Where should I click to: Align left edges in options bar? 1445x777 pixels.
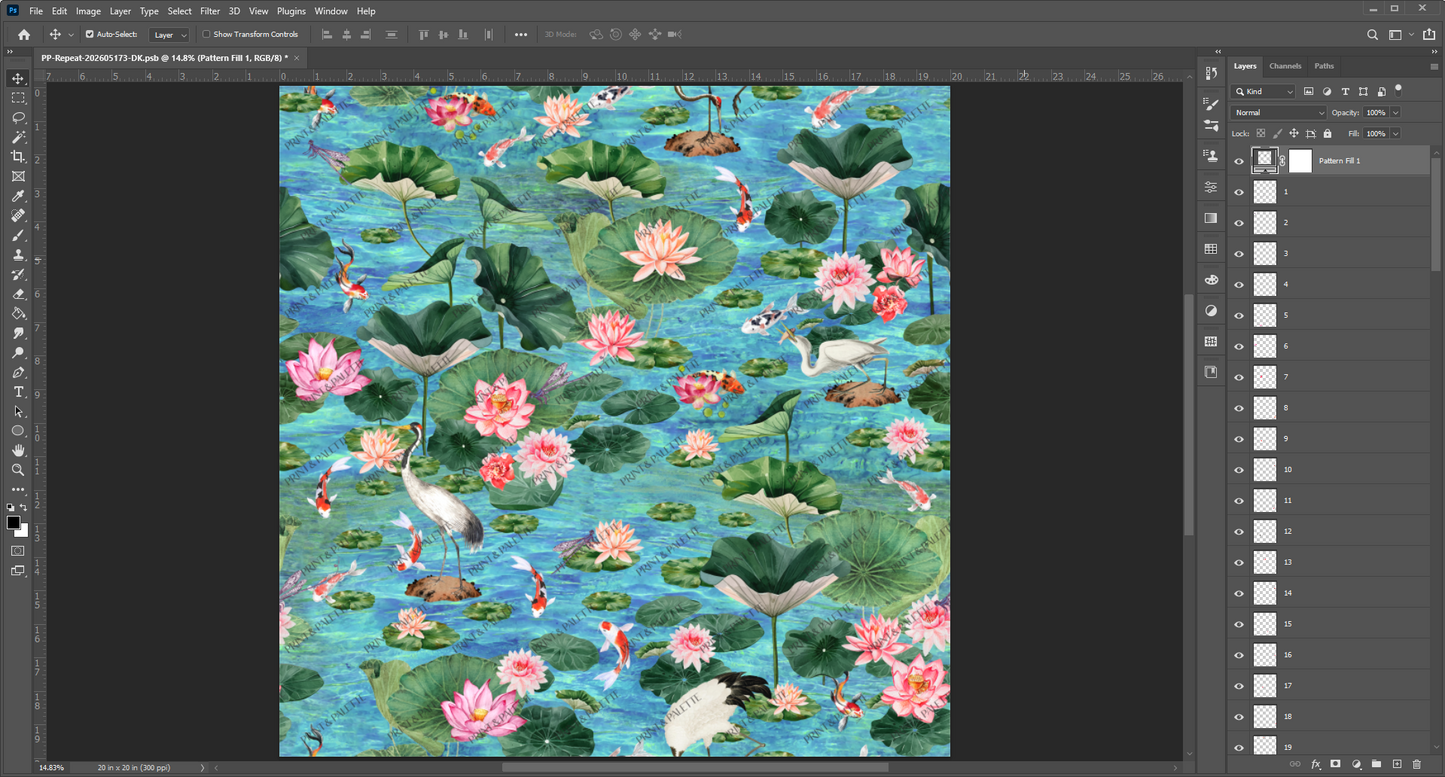coord(326,34)
